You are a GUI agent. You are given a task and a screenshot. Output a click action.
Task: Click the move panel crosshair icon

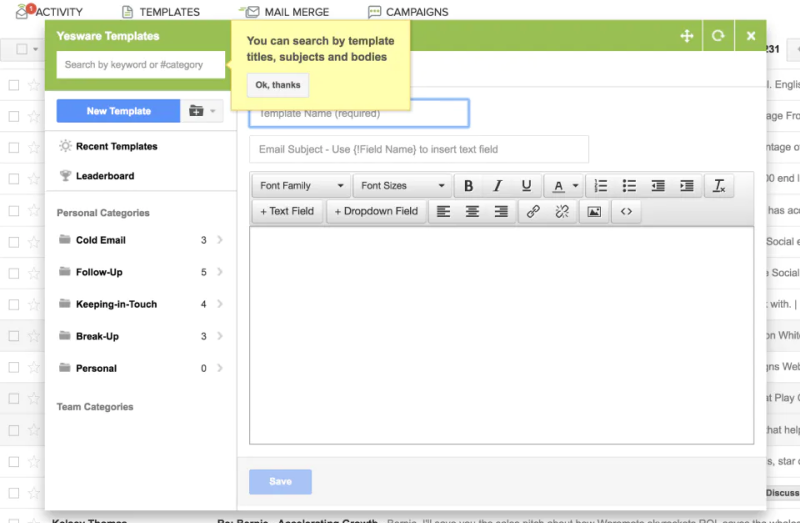(687, 36)
